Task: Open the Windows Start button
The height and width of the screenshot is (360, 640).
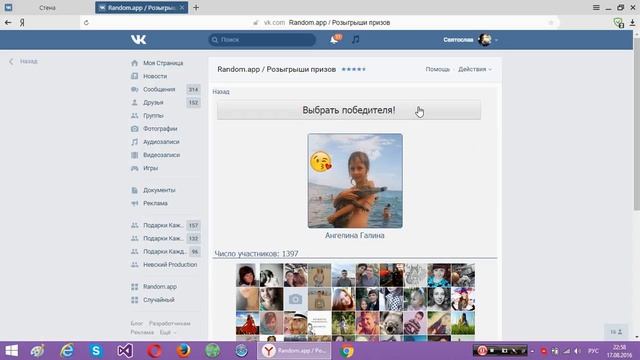Action: click(x=11, y=351)
